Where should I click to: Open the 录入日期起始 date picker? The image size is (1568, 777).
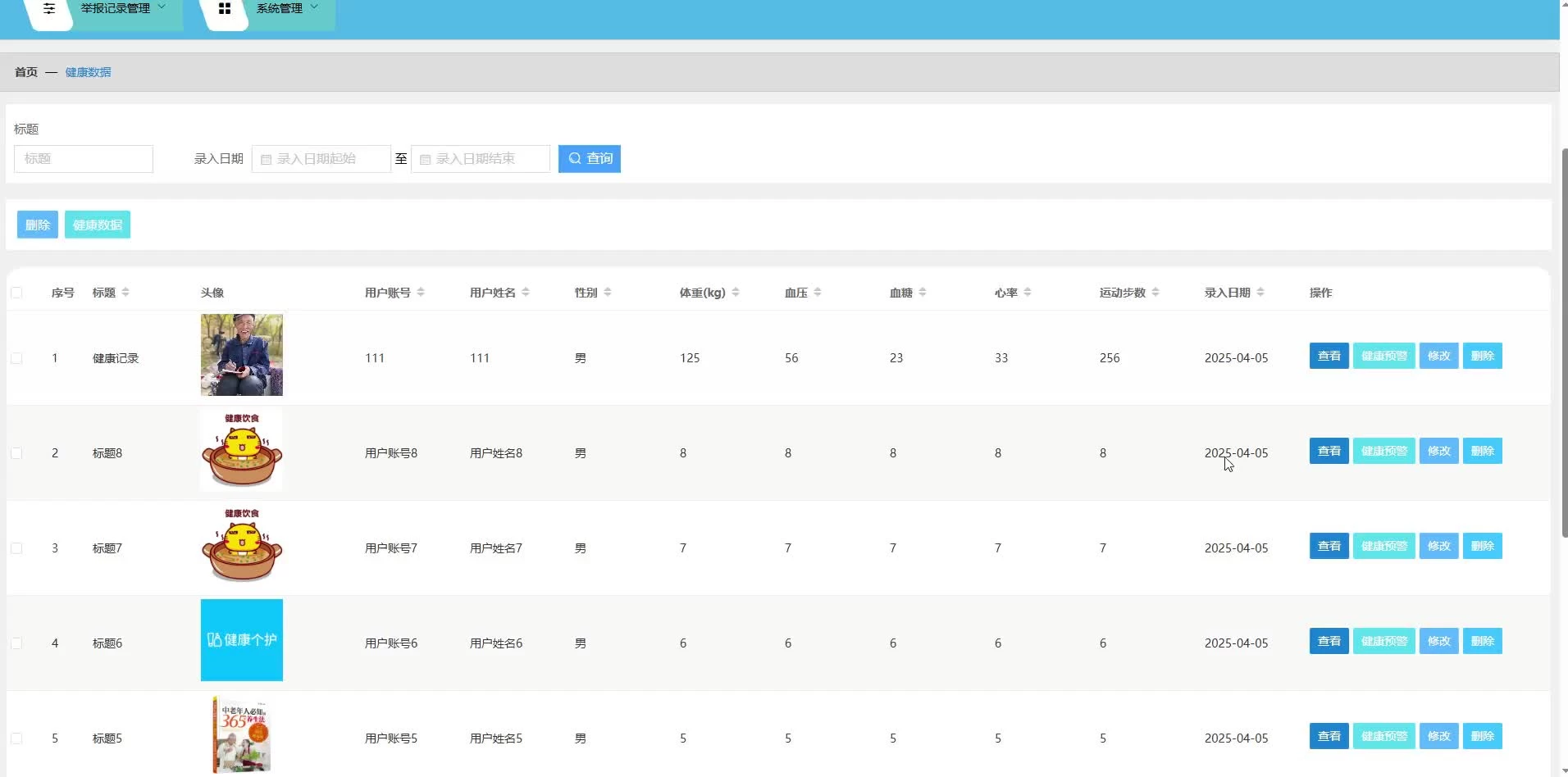coord(321,159)
